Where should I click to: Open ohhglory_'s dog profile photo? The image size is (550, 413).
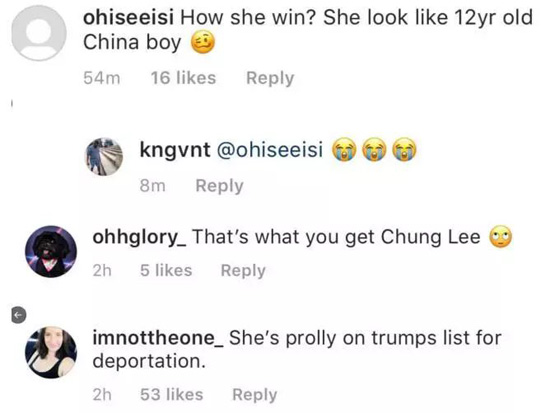click(x=51, y=252)
